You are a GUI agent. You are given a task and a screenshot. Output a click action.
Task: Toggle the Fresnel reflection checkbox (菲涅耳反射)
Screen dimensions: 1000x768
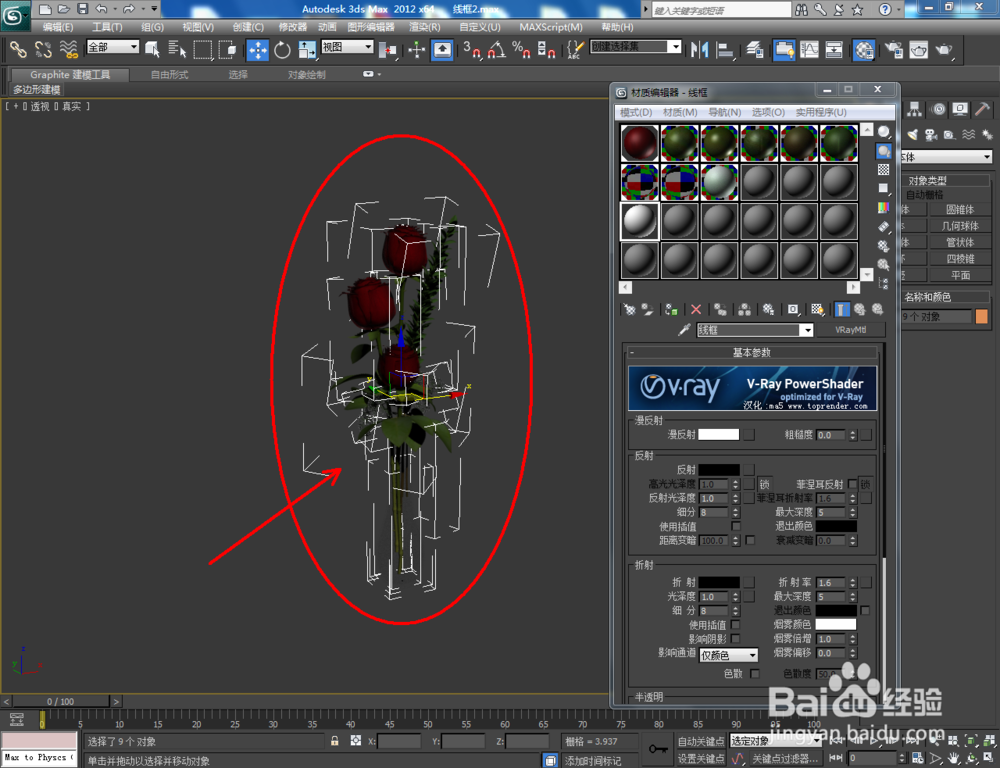click(853, 484)
